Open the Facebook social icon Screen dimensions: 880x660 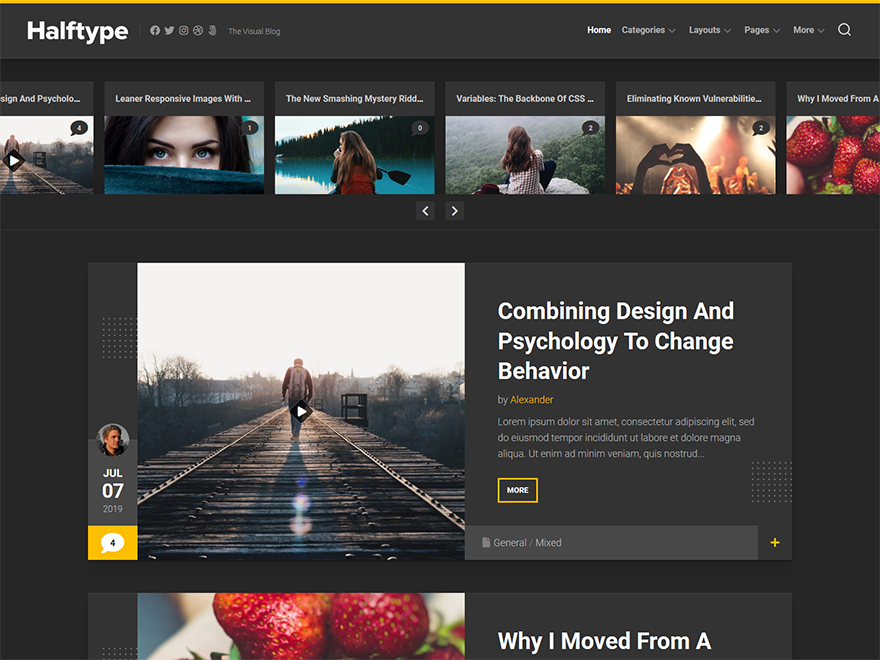tap(155, 30)
